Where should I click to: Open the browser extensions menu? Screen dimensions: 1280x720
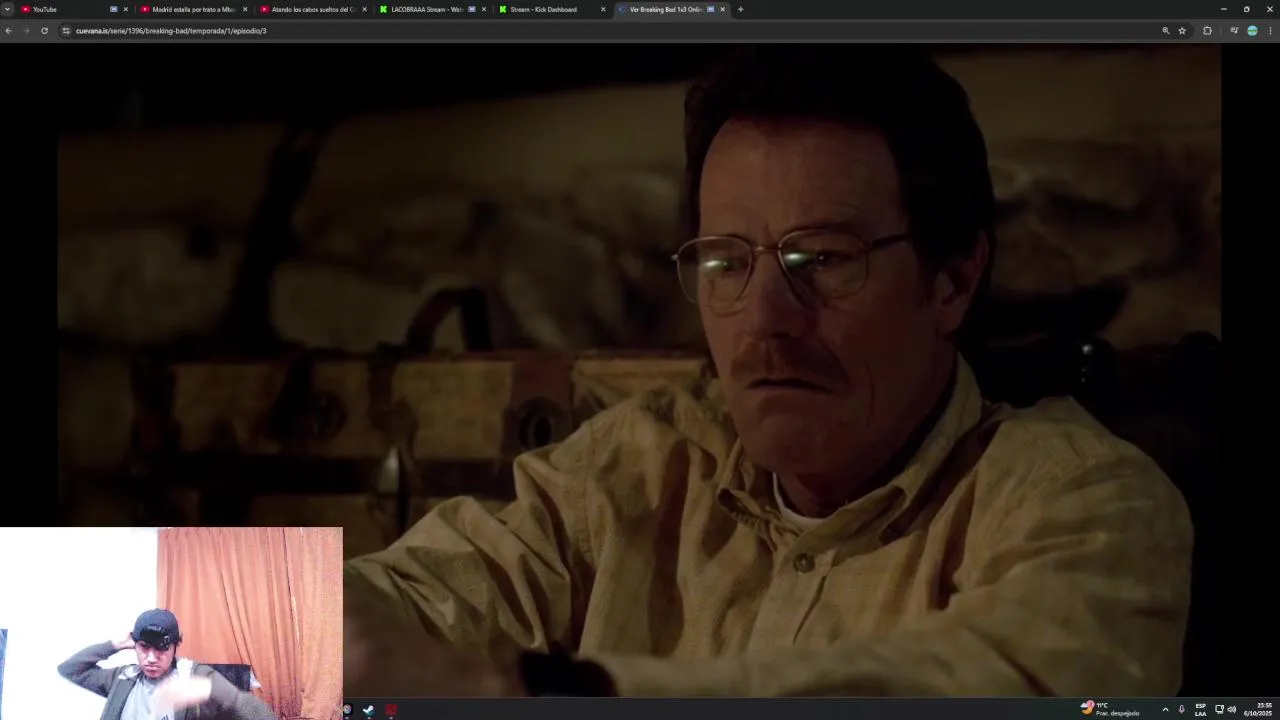(1207, 31)
